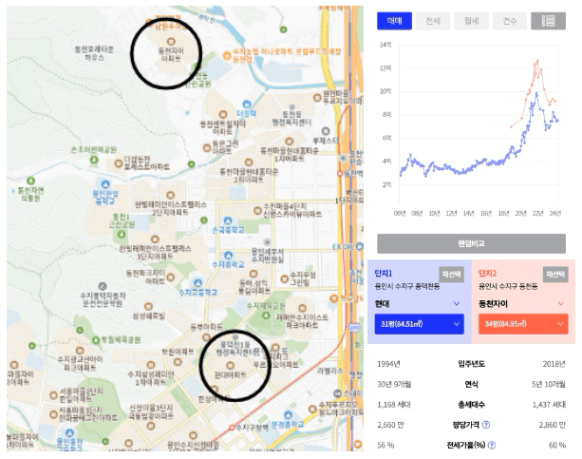Click 동천마을현대홈타운 2차아파트 marker
The image size is (582, 459).
click(x=249, y=162)
